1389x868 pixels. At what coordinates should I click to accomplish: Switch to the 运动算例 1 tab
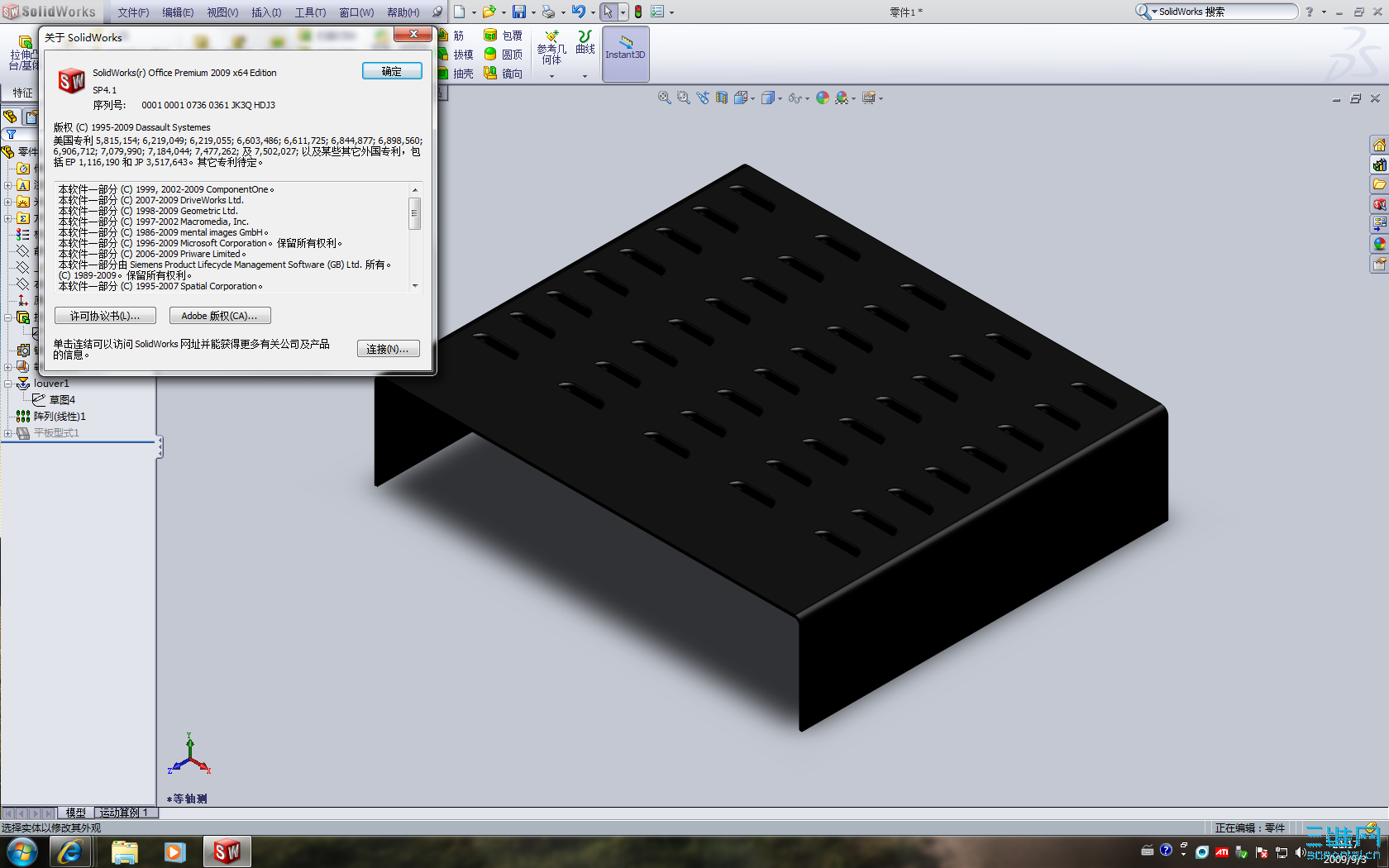click(x=124, y=813)
